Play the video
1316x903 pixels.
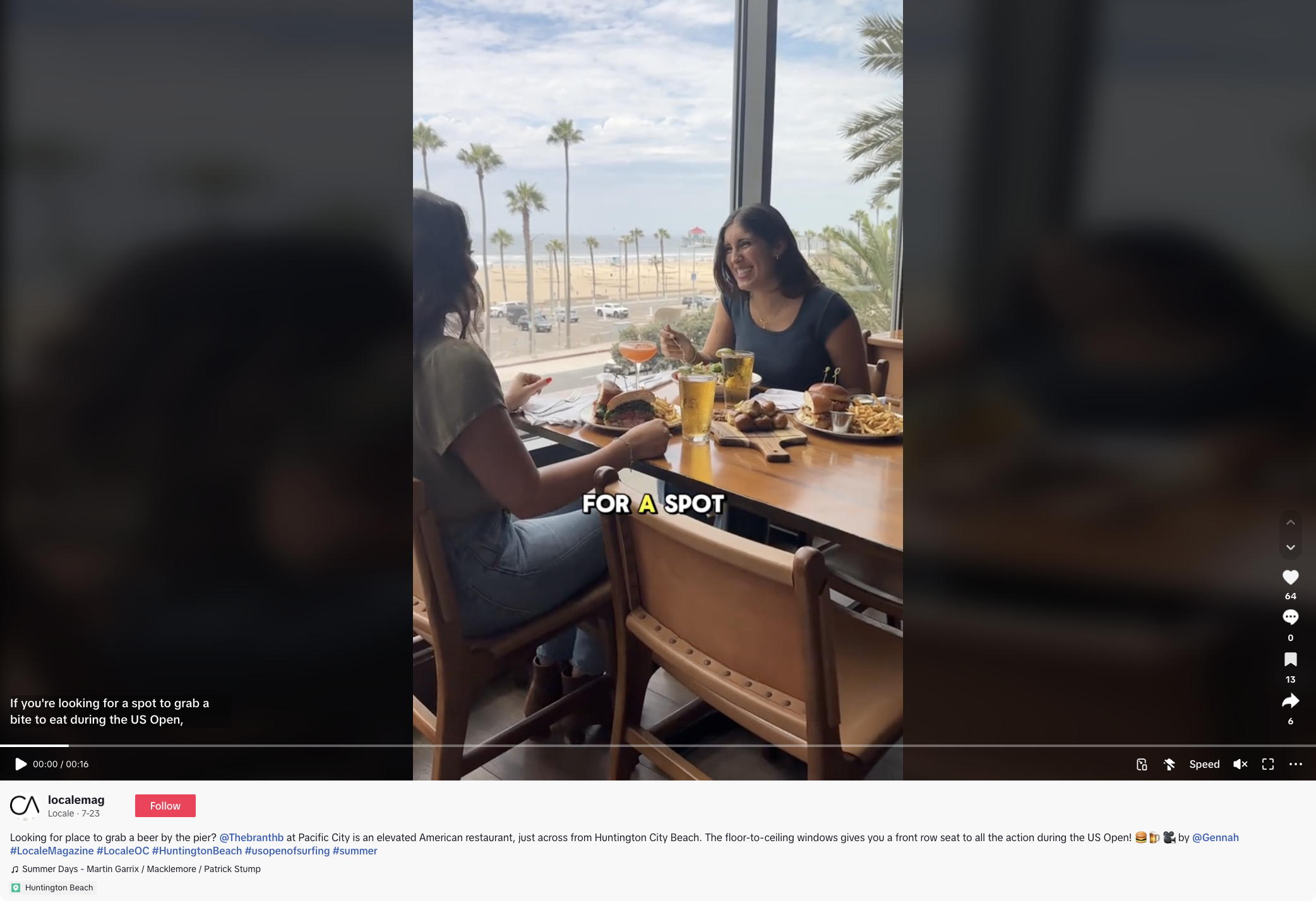[x=20, y=764]
